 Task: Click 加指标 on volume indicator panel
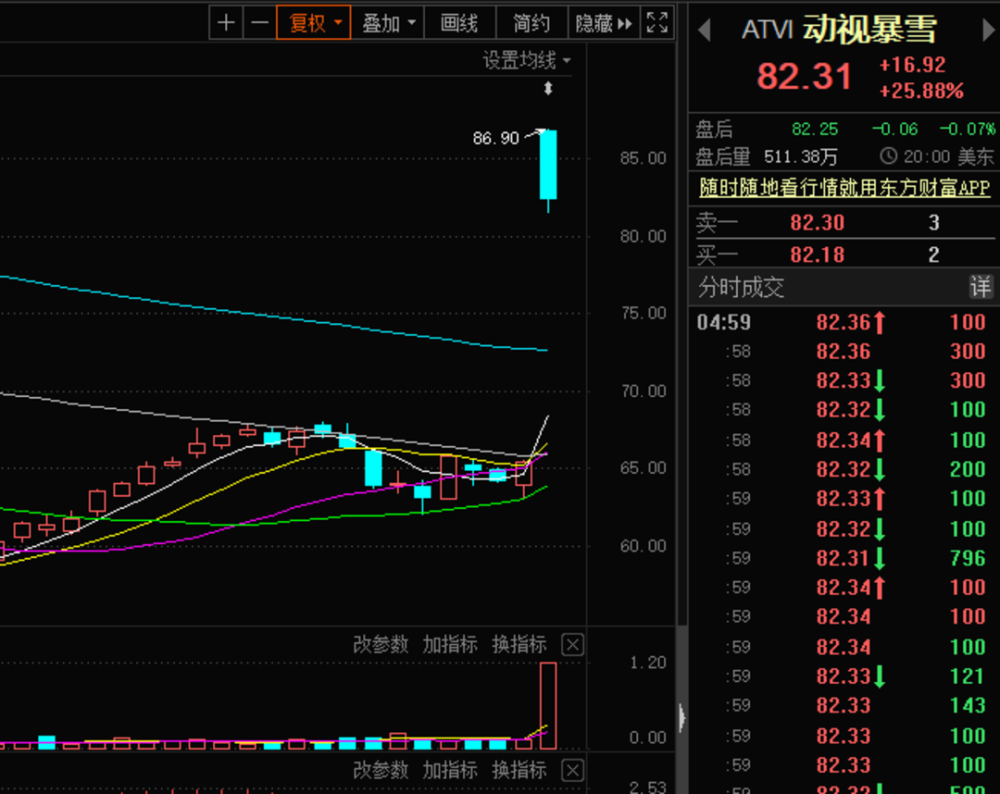coord(450,645)
